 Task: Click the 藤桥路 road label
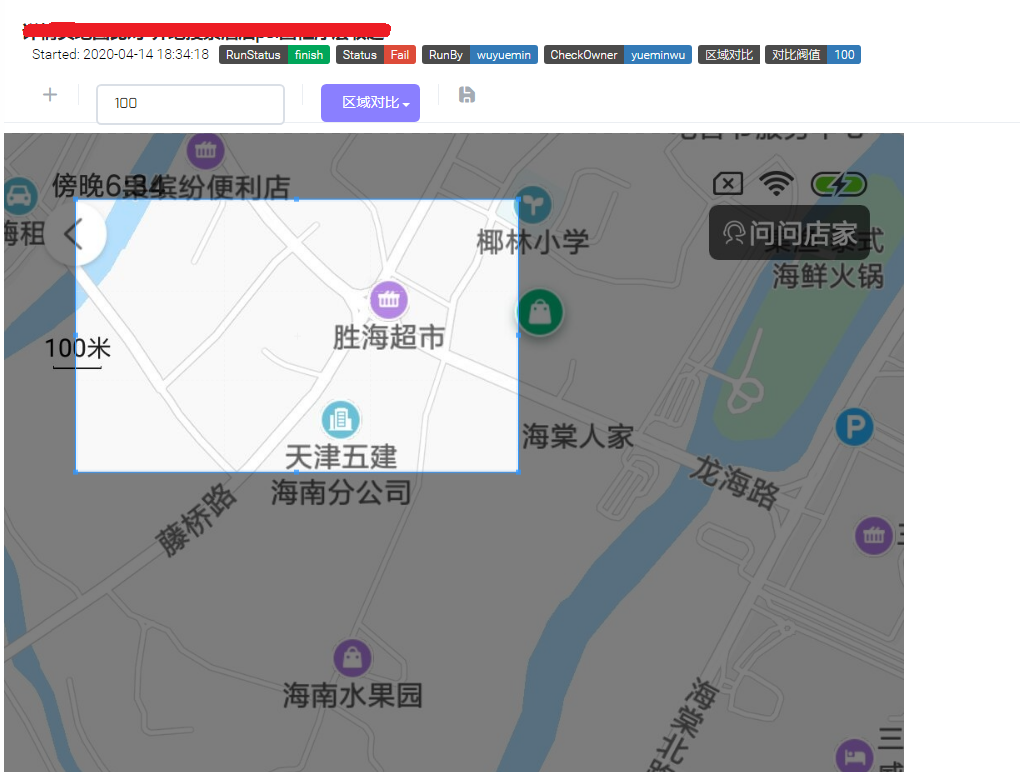[196, 520]
